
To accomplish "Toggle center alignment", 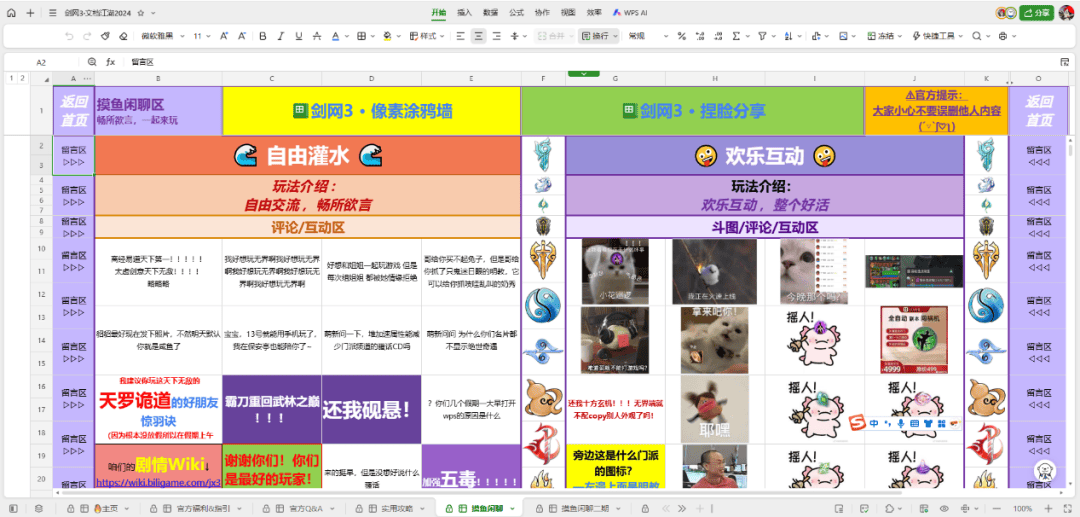I will coord(479,36).
